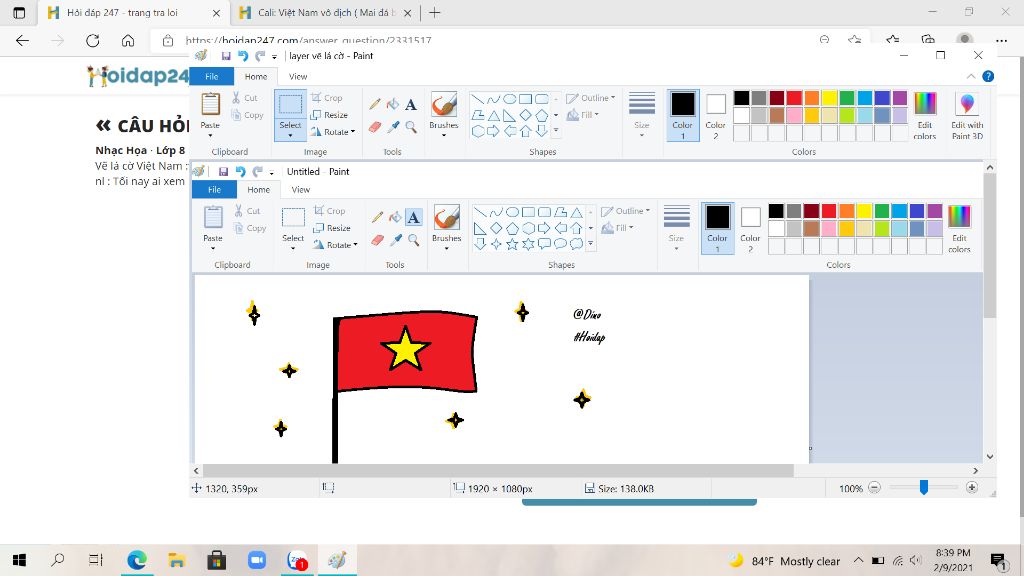Click Help question mark in layer vẽ lá cờ window
The height and width of the screenshot is (576, 1024).
(x=988, y=76)
